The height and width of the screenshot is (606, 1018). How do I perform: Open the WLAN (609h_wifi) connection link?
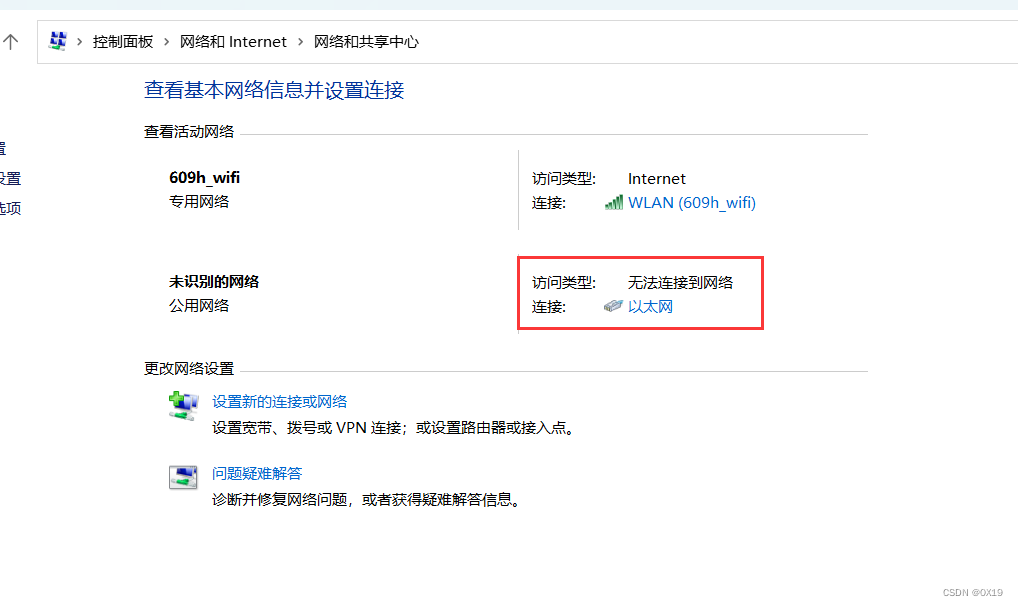point(693,202)
